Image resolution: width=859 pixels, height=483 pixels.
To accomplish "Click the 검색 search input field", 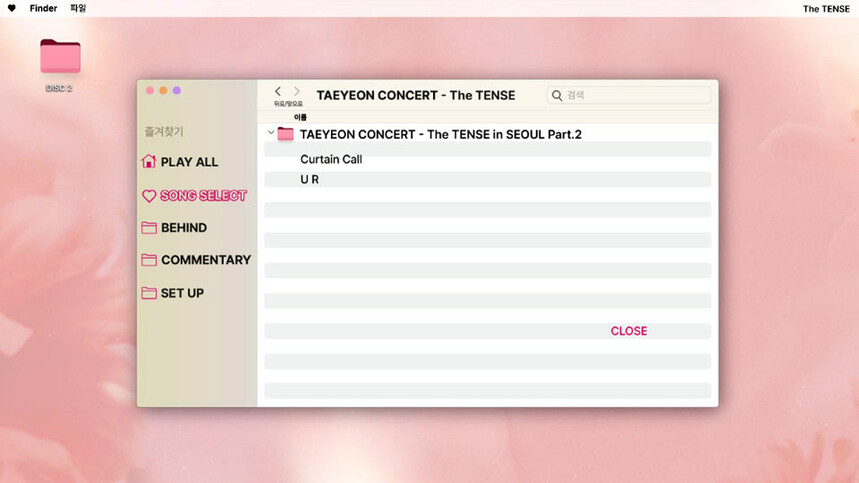I will coord(635,96).
